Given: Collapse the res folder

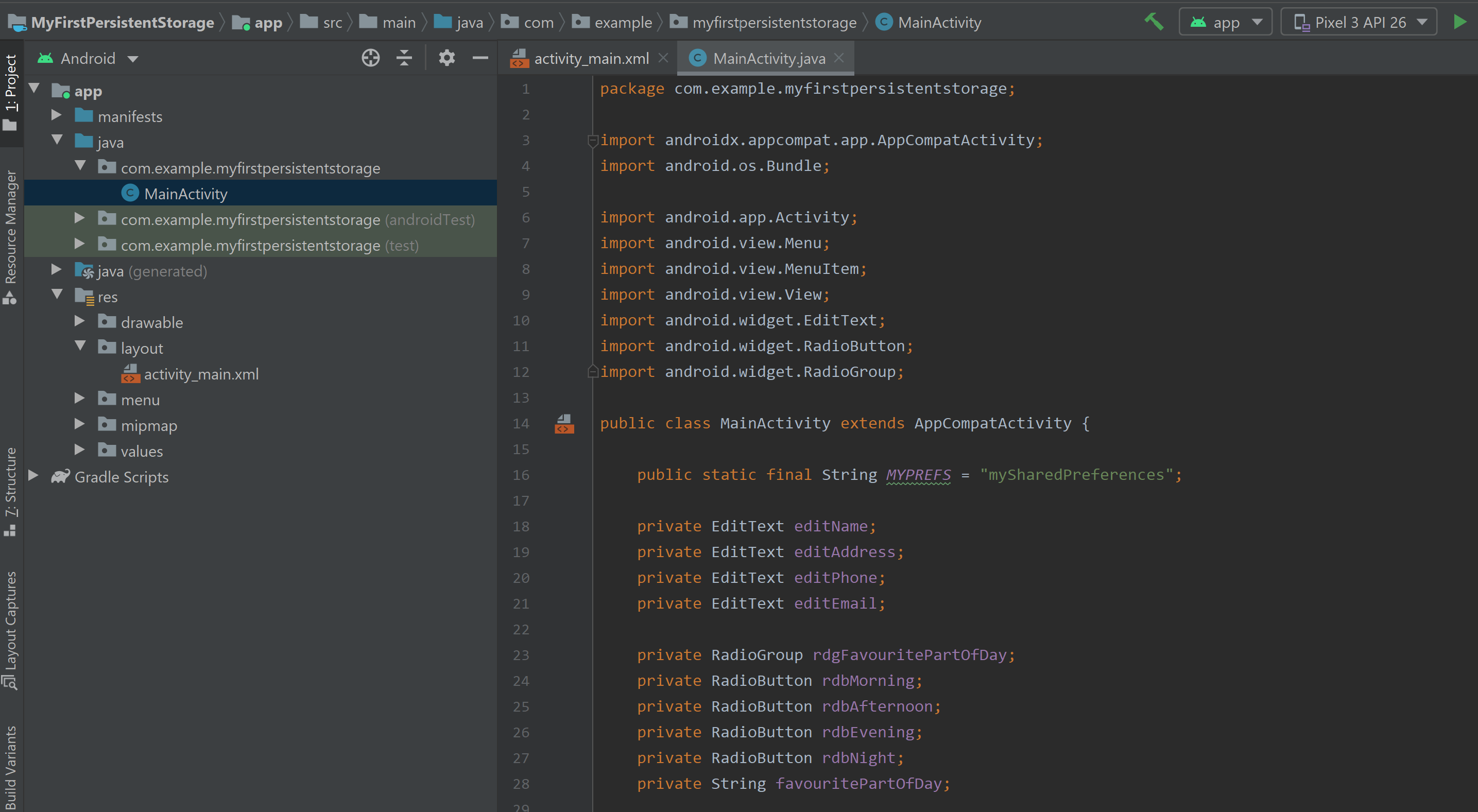Looking at the screenshot, I should 57,295.
